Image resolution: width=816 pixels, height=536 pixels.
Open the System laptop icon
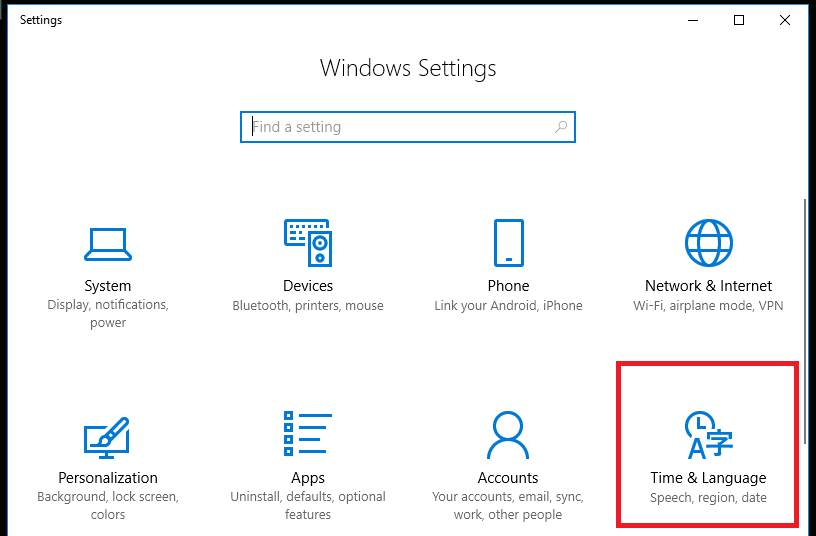[x=108, y=244]
